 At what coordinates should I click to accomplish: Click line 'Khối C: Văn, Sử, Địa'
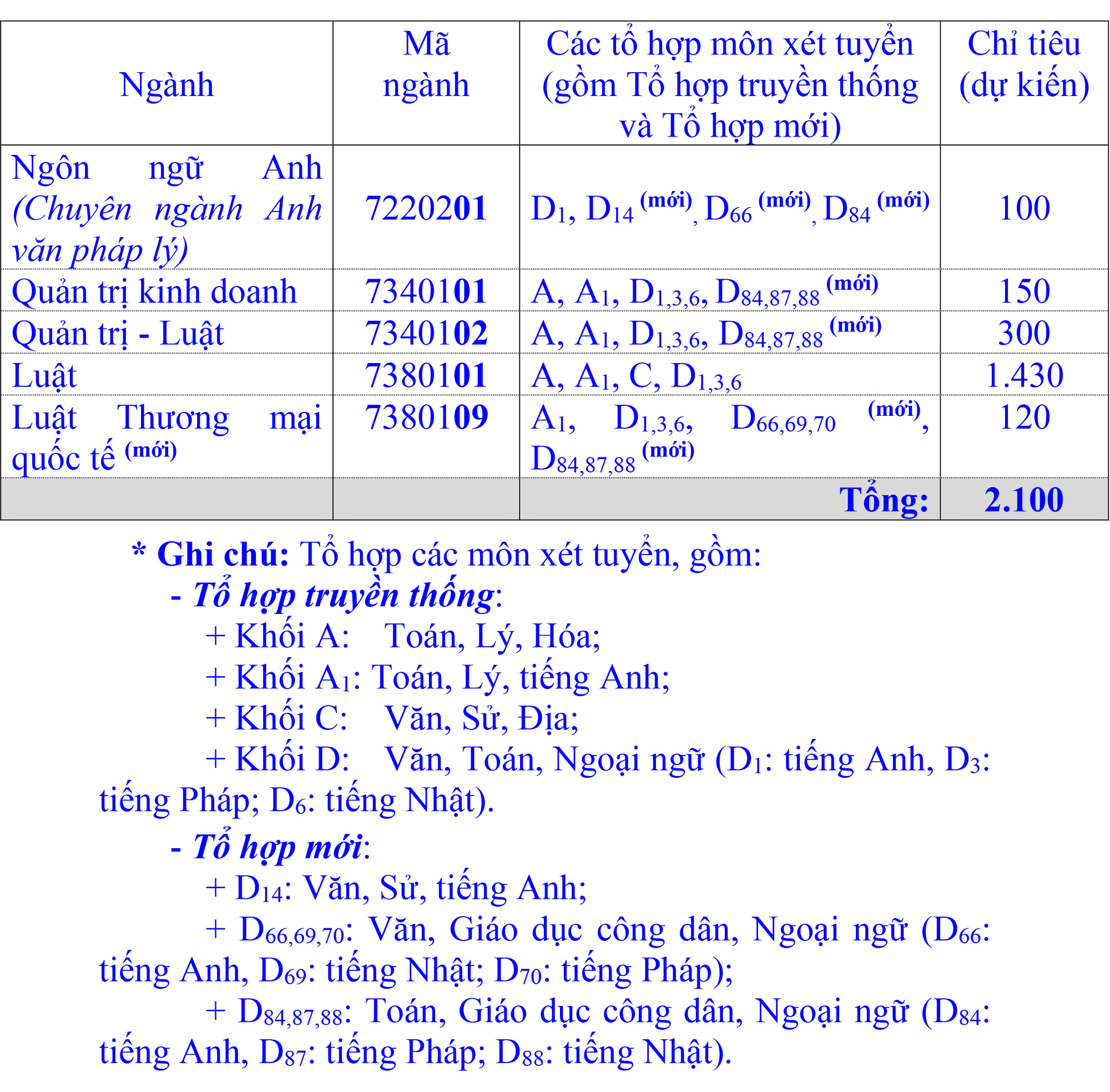pos(392,719)
